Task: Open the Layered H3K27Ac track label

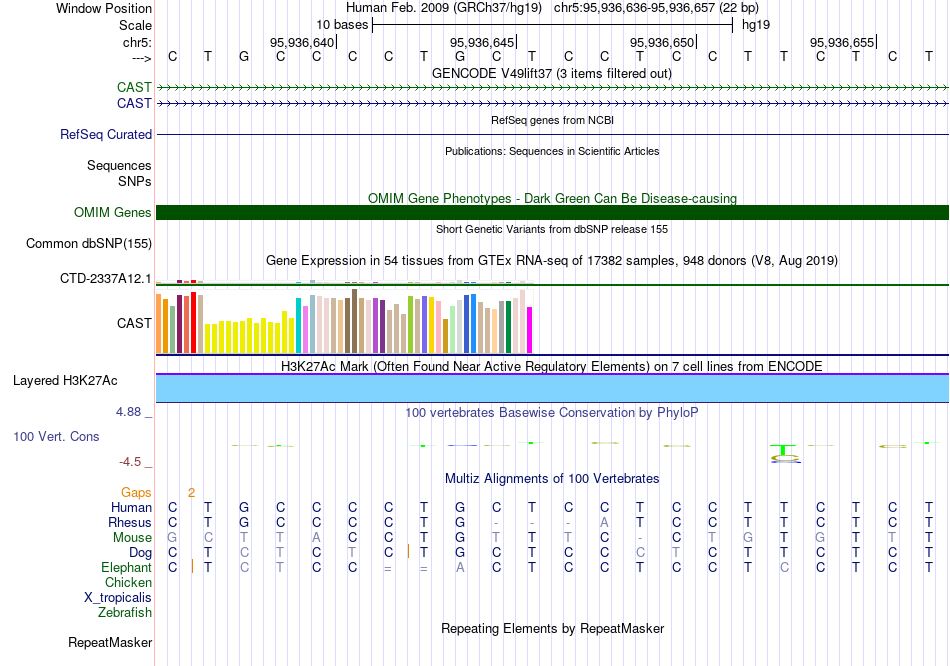Action: coord(65,380)
